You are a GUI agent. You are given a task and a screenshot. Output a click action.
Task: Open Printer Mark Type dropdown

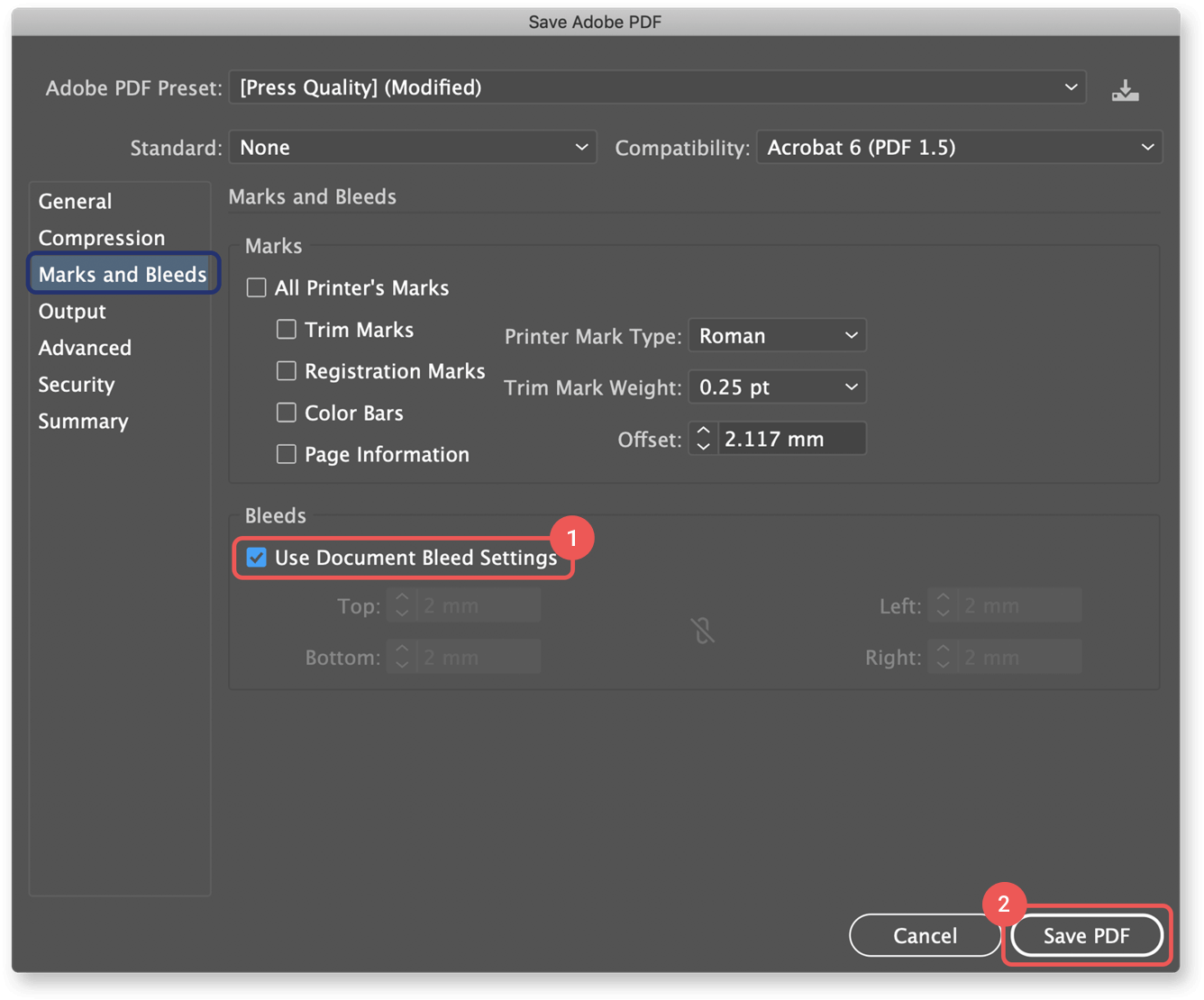(777, 336)
